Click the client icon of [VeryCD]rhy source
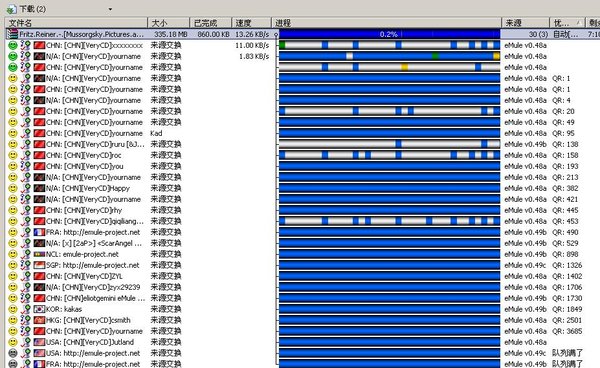The image size is (600, 368). [x=26, y=210]
